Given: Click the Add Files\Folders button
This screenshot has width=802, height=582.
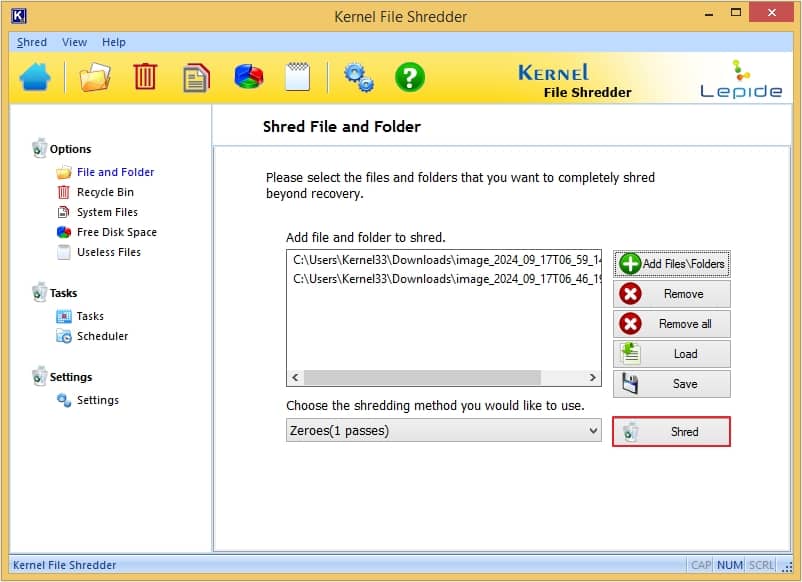Looking at the screenshot, I should (x=672, y=264).
